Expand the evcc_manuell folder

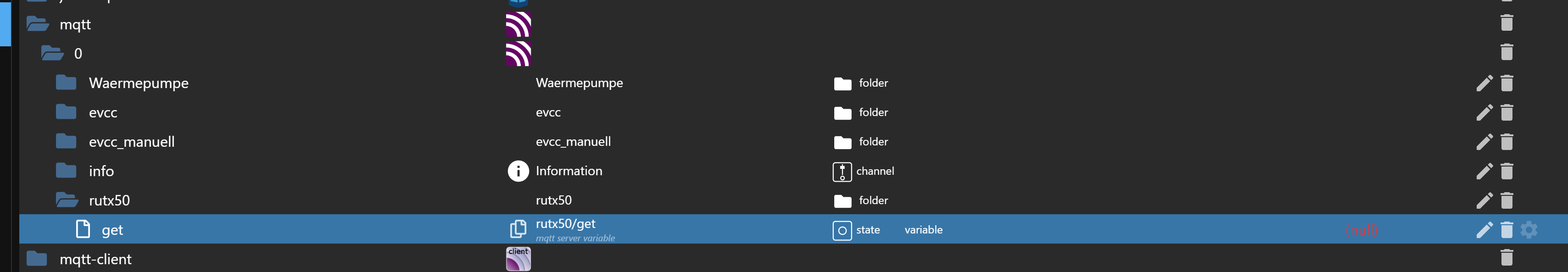(67, 142)
